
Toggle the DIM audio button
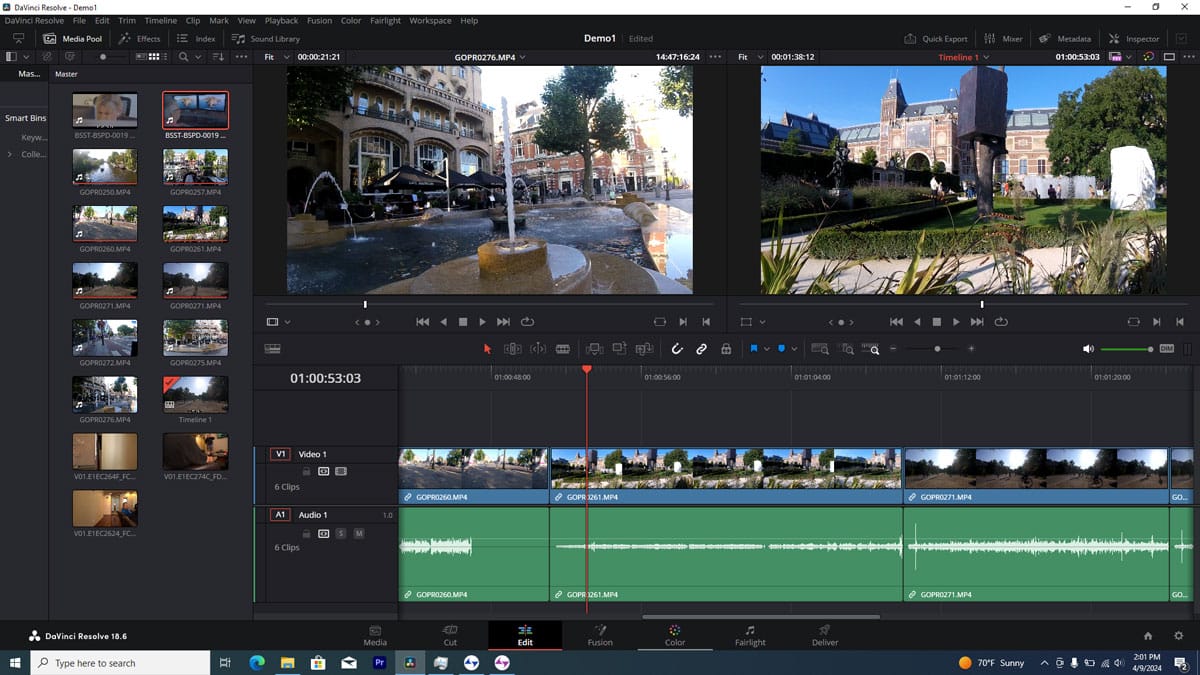click(x=1166, y=348)
